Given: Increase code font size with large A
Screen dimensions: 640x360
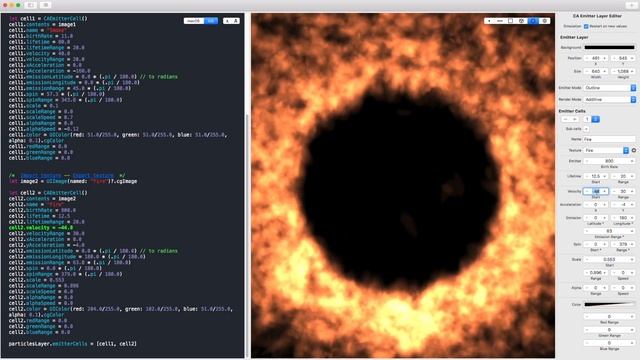Looking at the screenshot, I should pos(236,21).
